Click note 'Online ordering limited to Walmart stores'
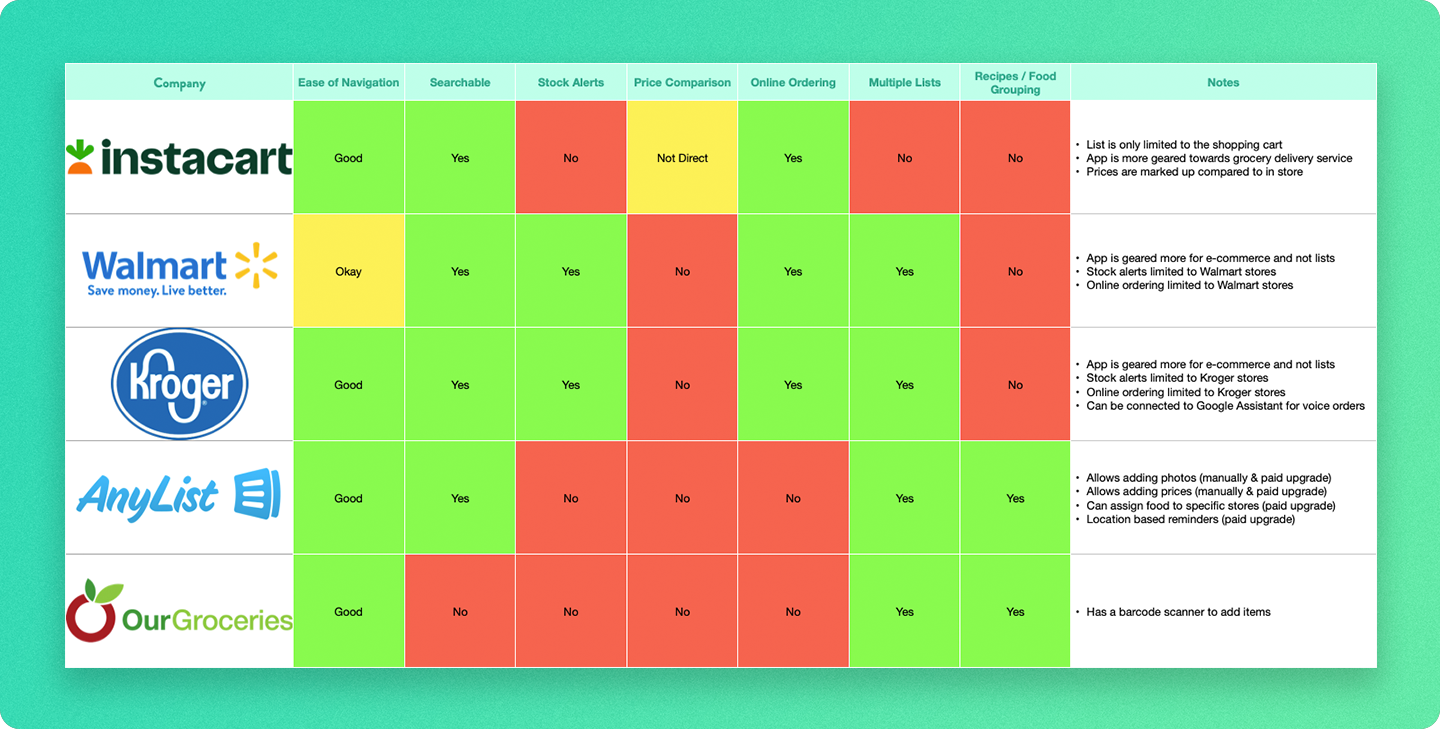 click(x=1190, y=285)
